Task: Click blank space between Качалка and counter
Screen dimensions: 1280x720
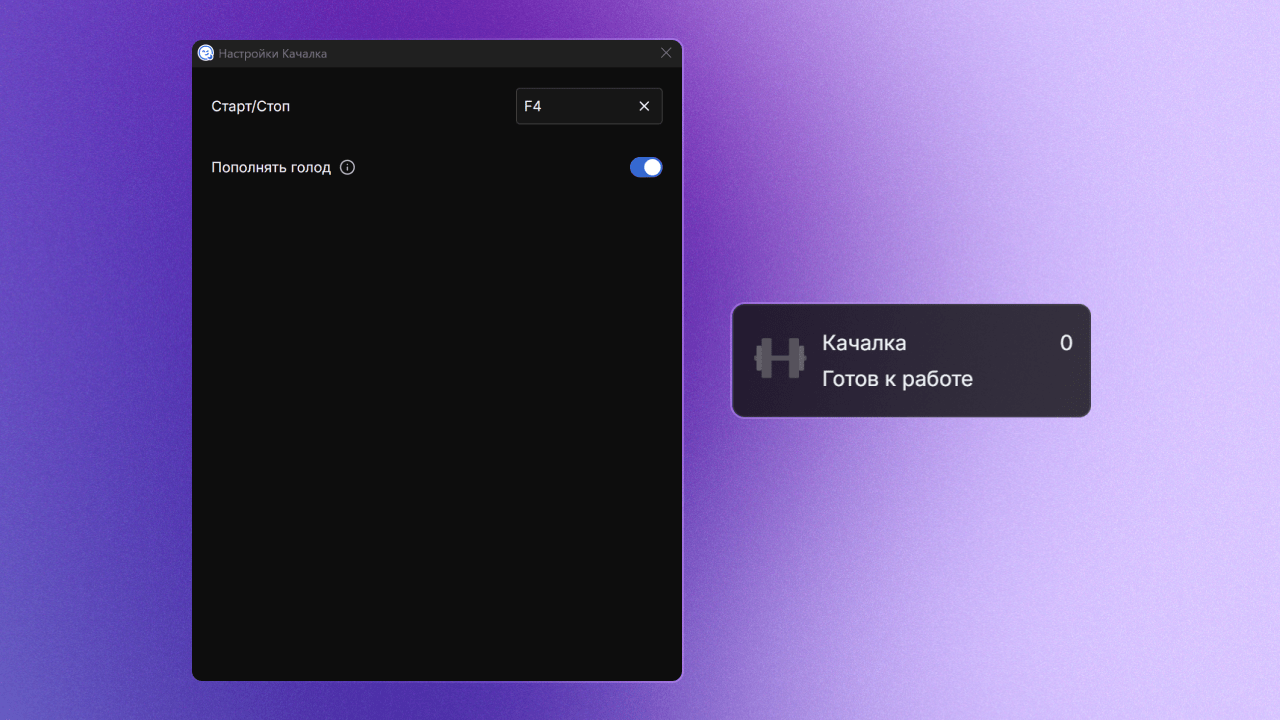Action: tap(980, 343)
